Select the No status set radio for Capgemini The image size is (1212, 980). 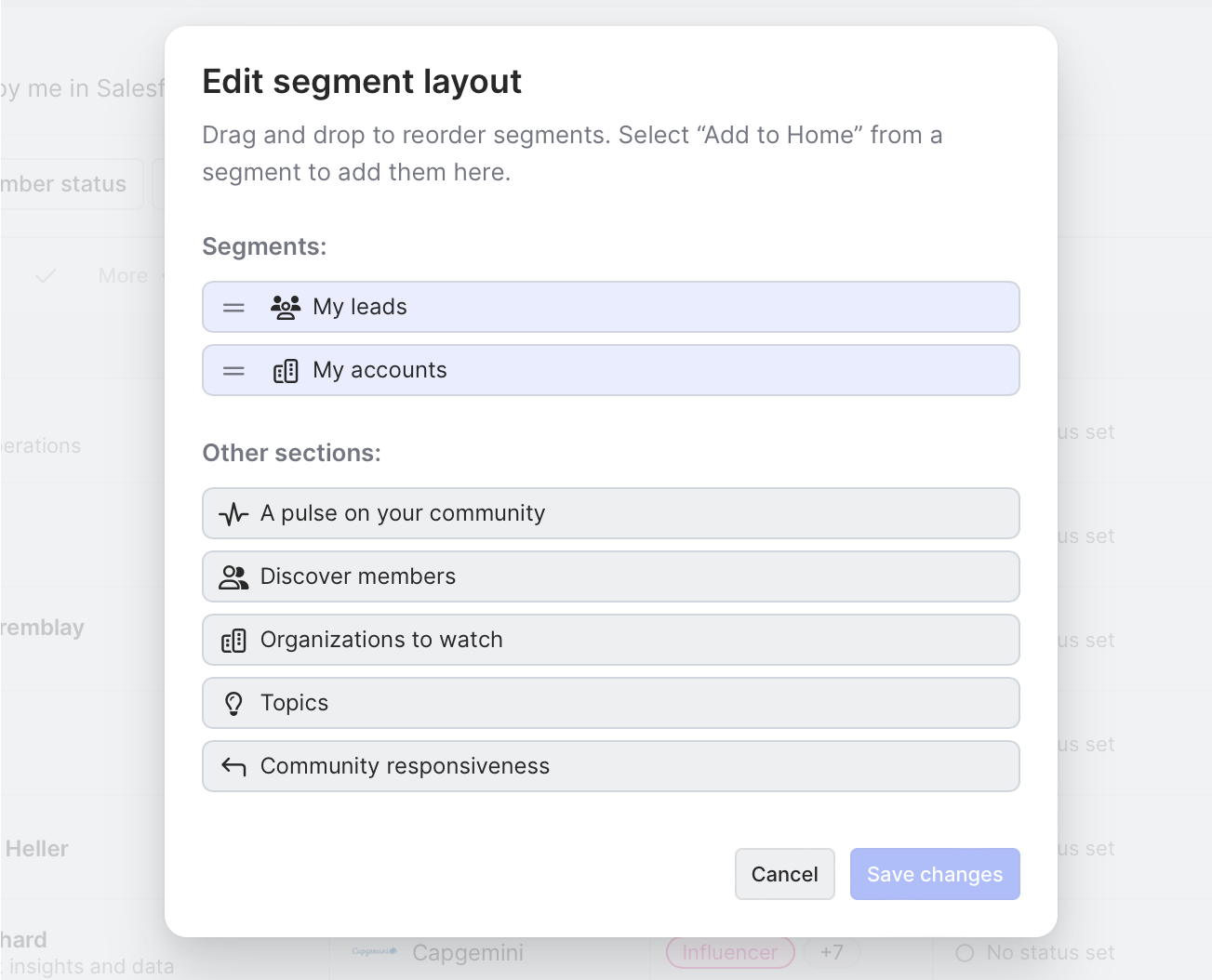[965, 953]
